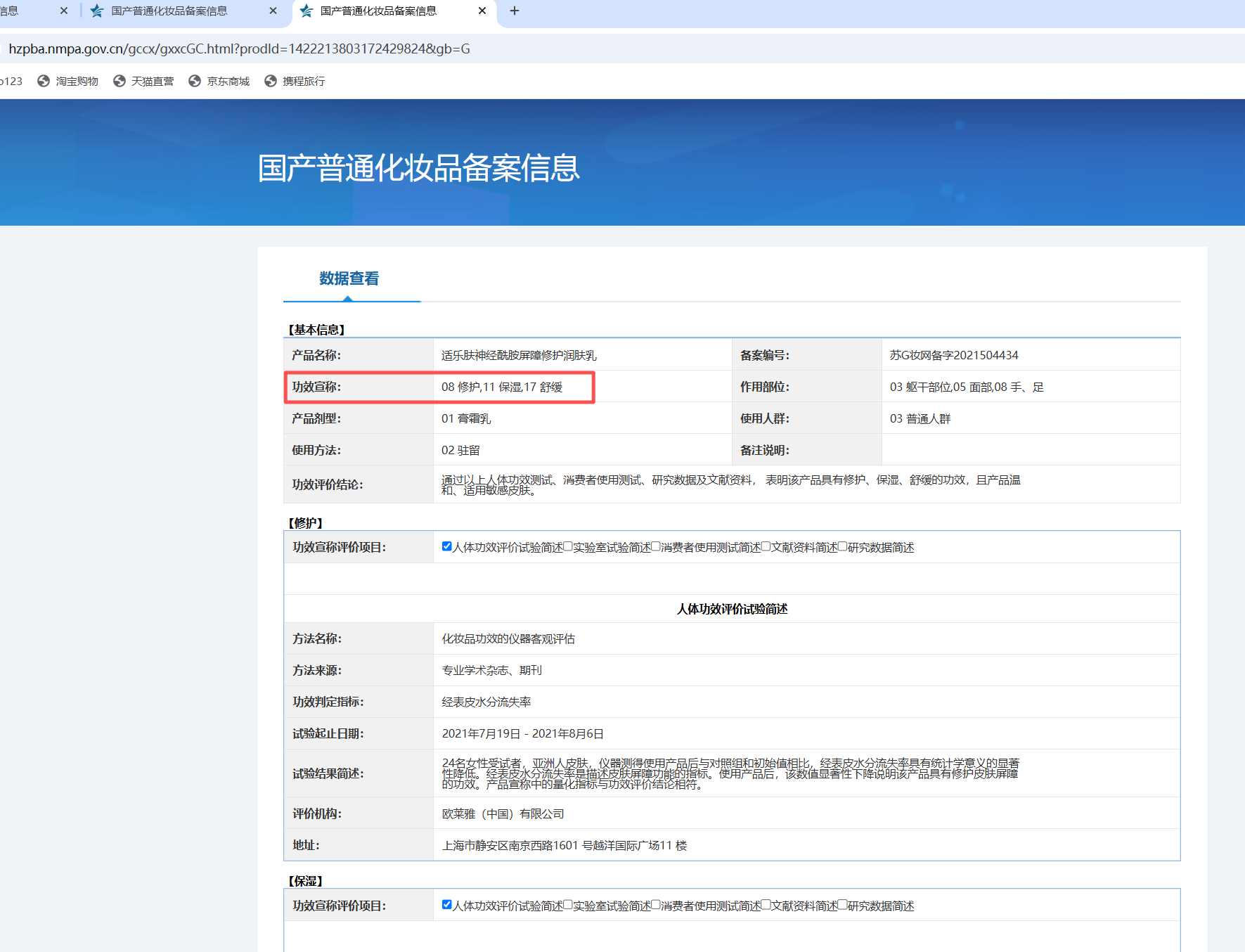Open a new browser tab with plus button
The image size is (1245, 952).
click(515, 11)
